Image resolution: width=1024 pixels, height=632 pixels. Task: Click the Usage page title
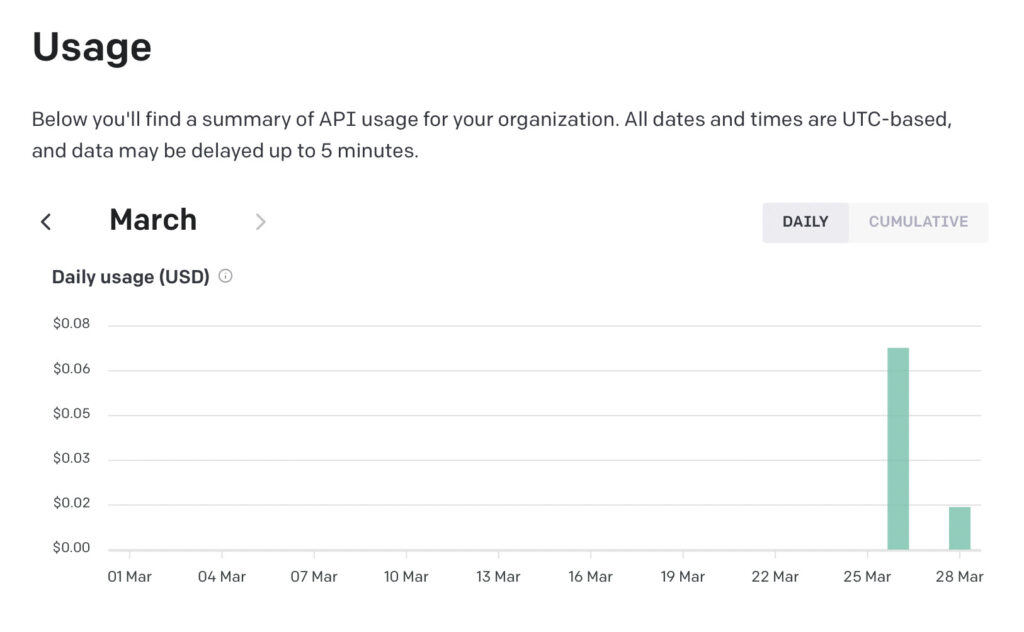(92, 47)
